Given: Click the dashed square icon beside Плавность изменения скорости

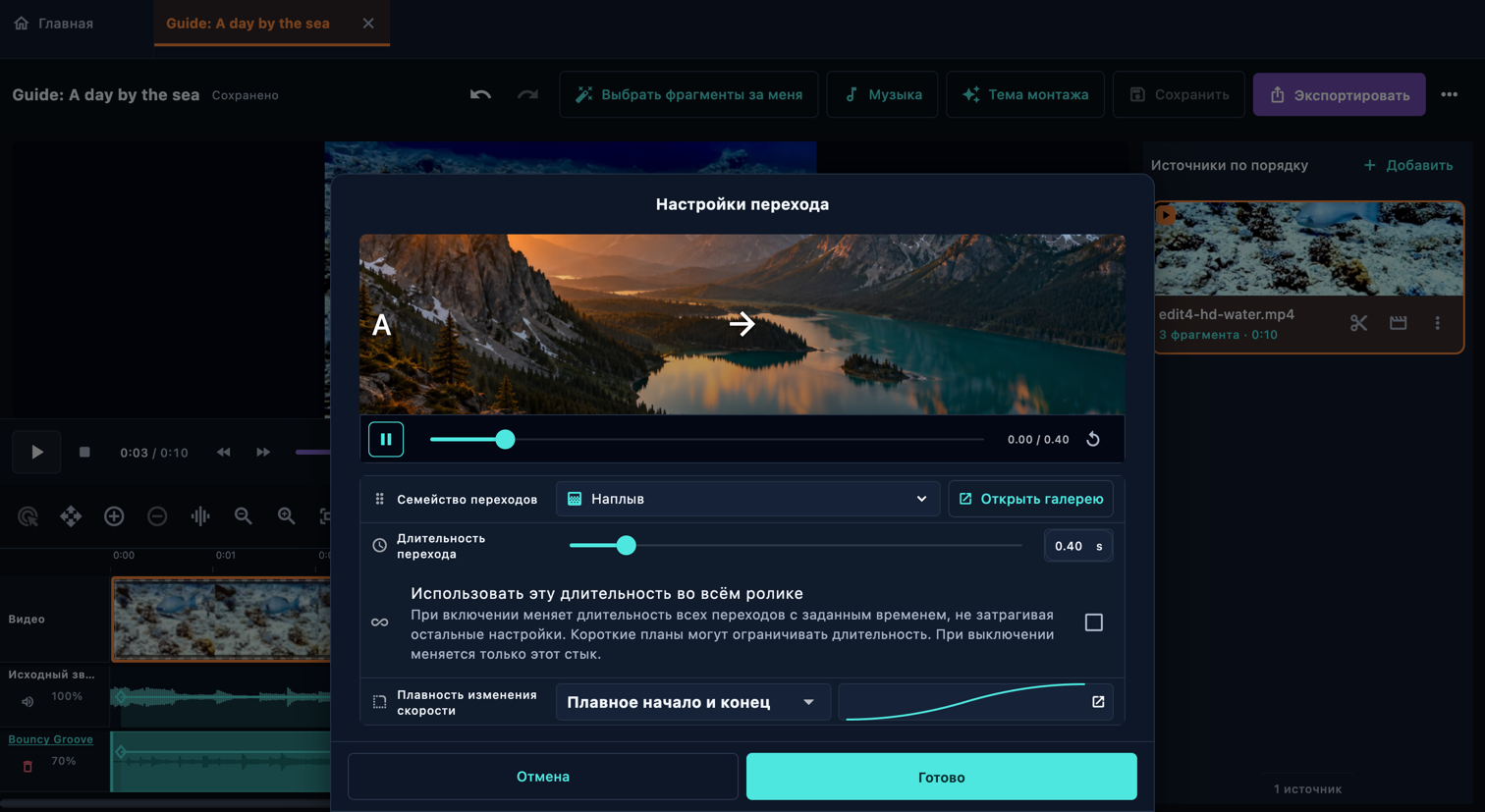Looking at the screenshot, I should [x=380, y=702].
